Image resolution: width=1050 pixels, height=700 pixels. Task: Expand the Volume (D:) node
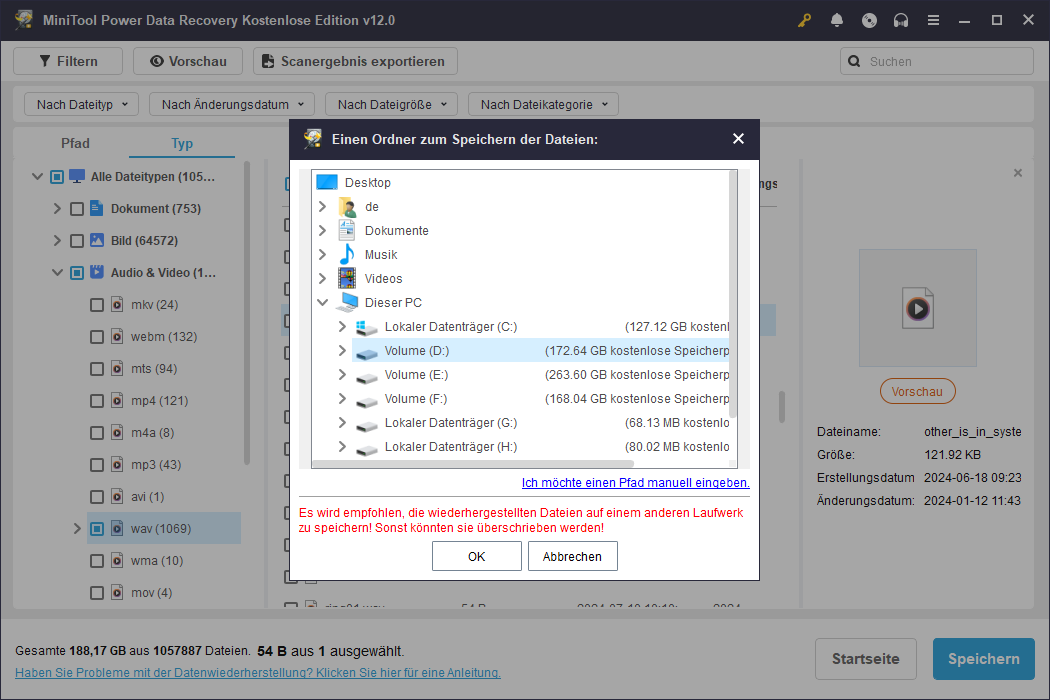(342, 350)
